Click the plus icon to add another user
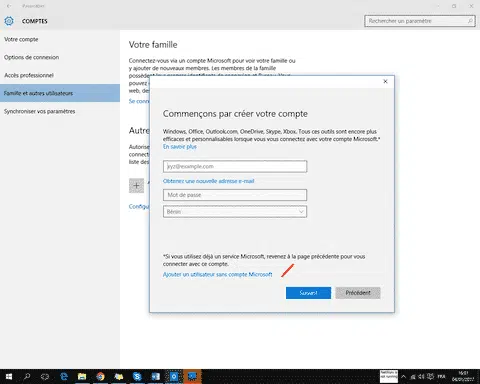 pyautogui.click(x=136, y=186)
